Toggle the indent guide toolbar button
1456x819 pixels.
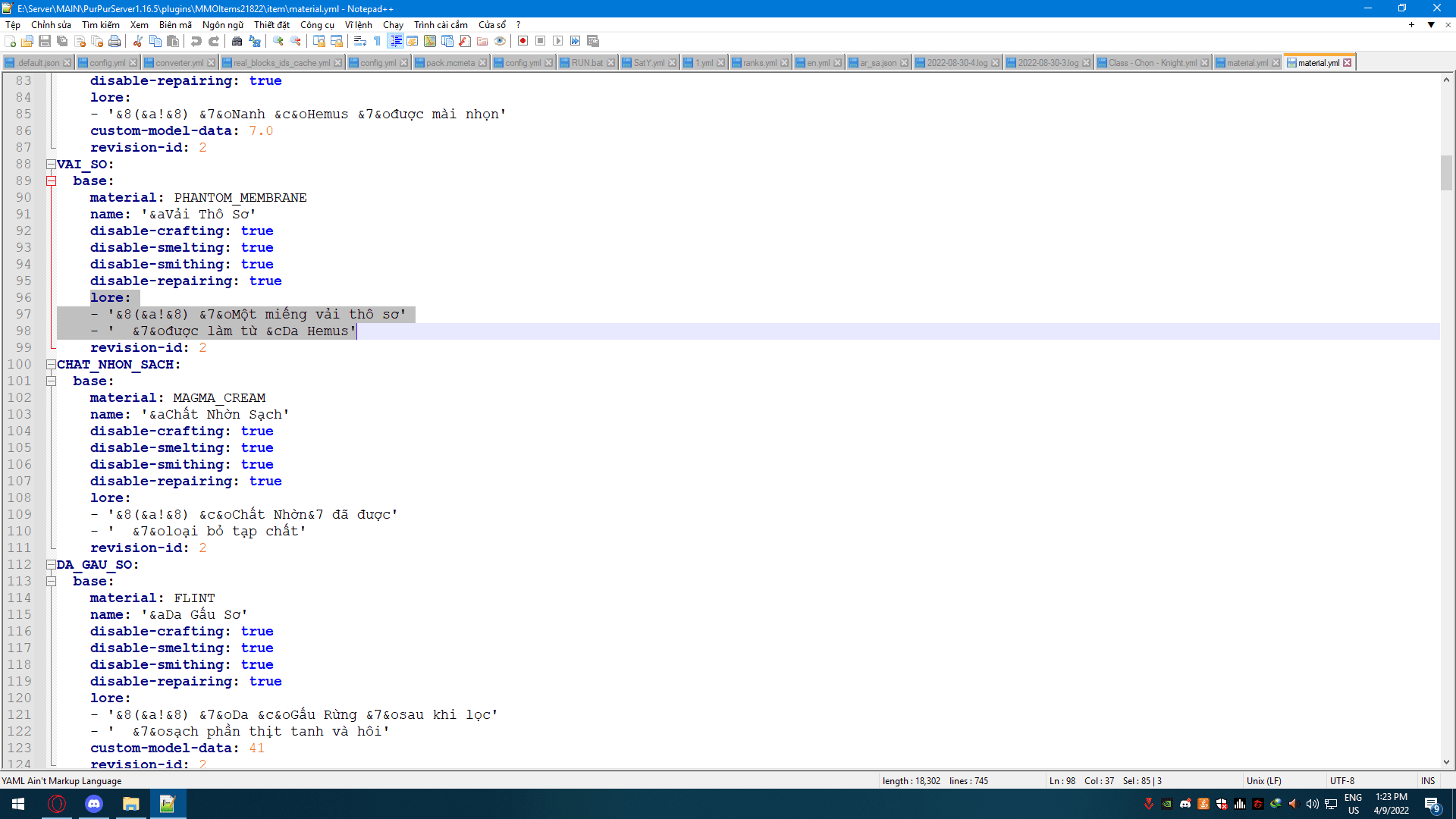395,41
